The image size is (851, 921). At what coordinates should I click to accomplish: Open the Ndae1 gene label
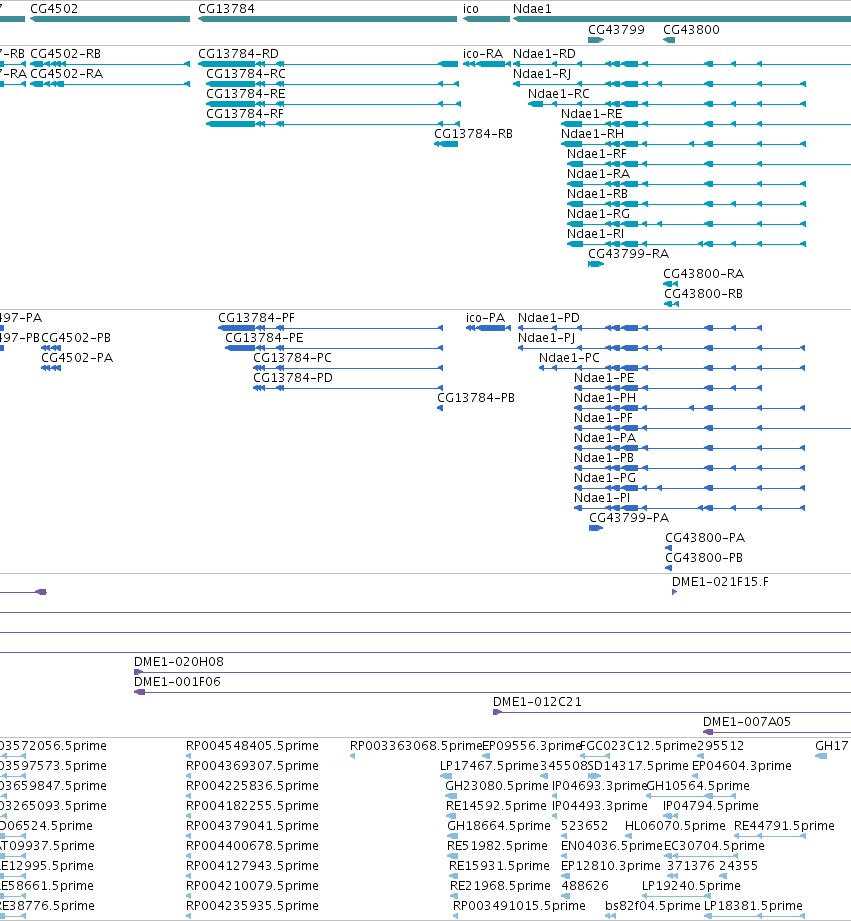click(x=532, y=9)
